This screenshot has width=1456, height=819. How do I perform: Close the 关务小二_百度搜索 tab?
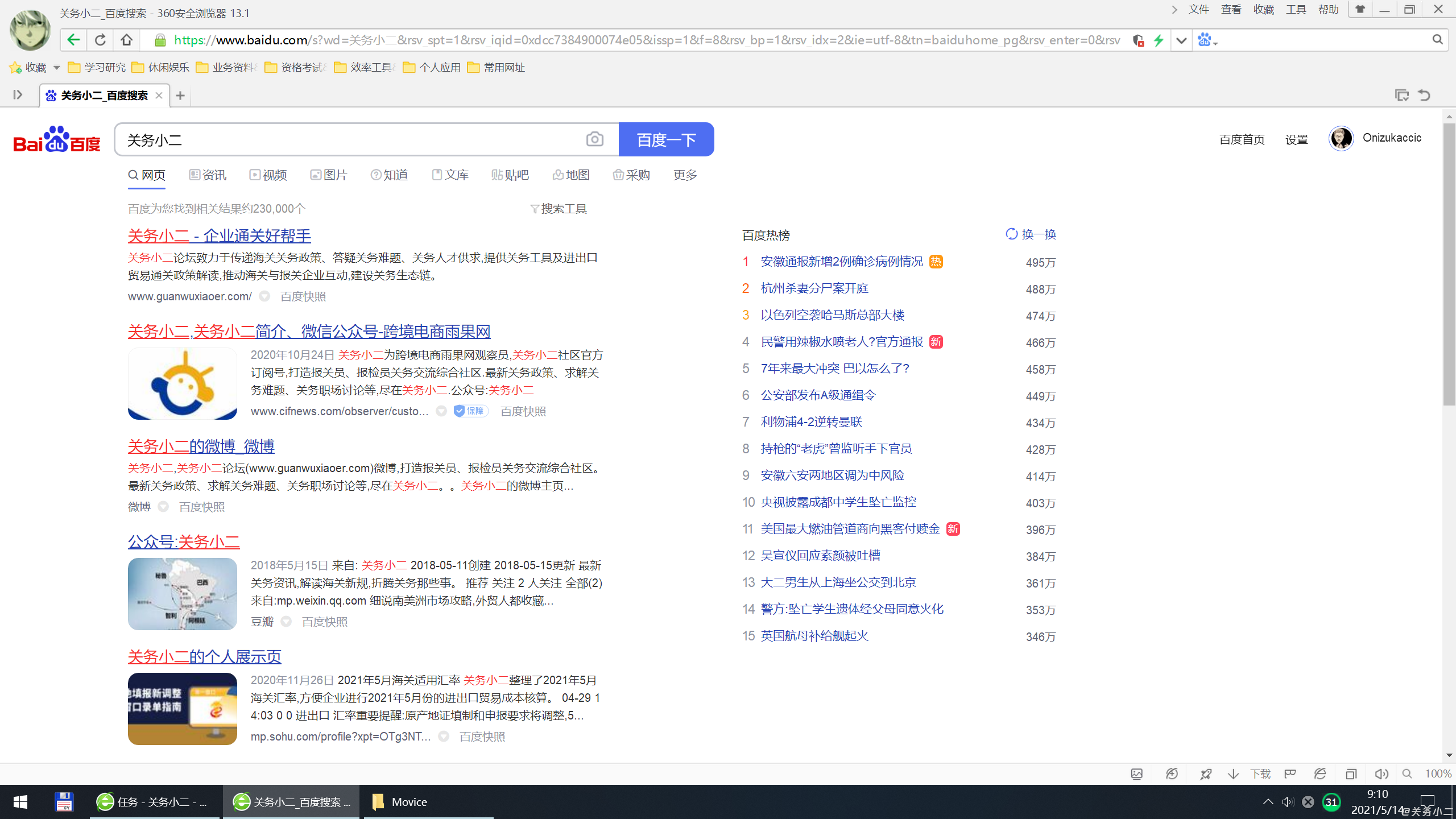coord(159,96)
